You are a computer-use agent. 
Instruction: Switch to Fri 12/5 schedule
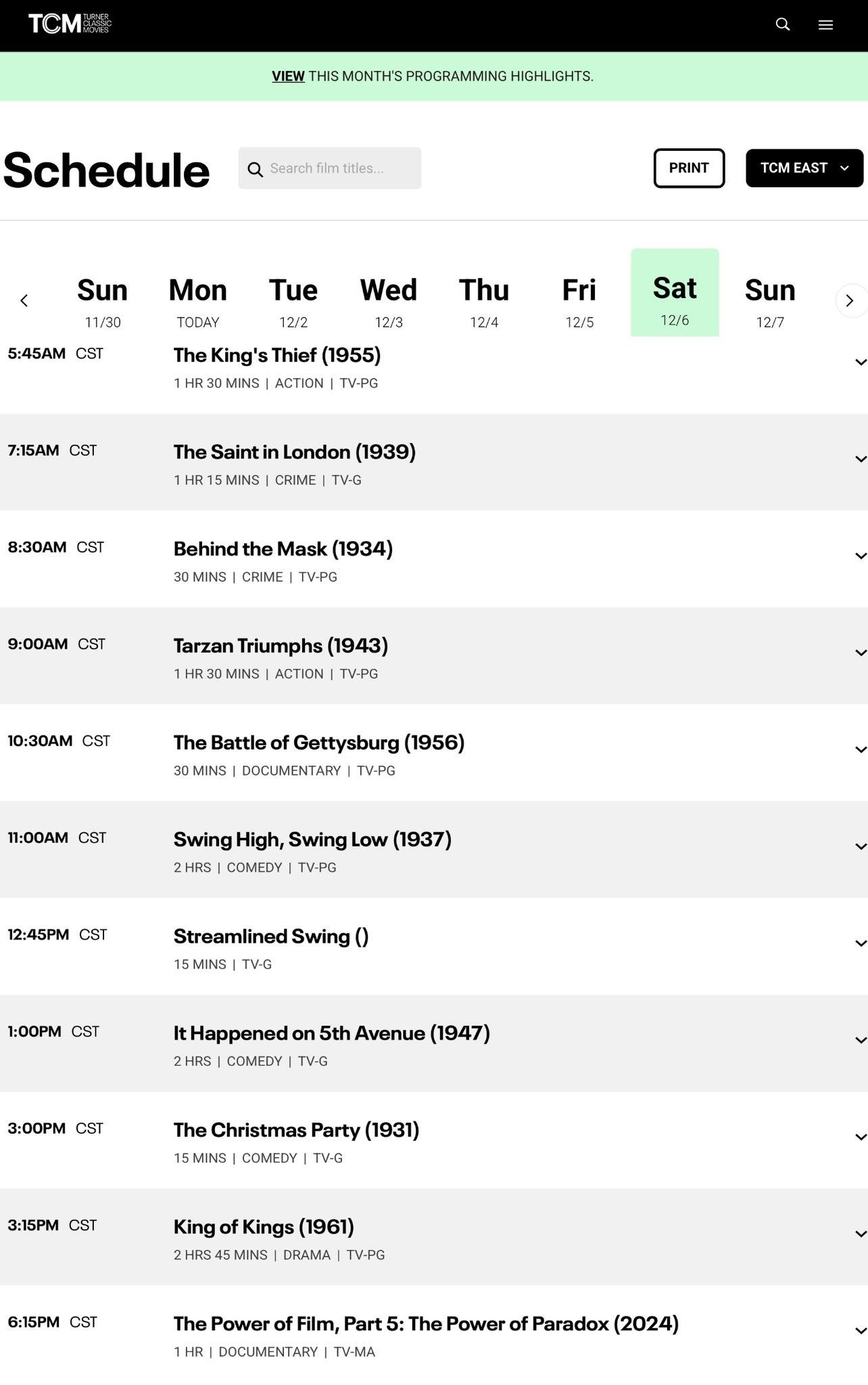[x=579, y=301]
